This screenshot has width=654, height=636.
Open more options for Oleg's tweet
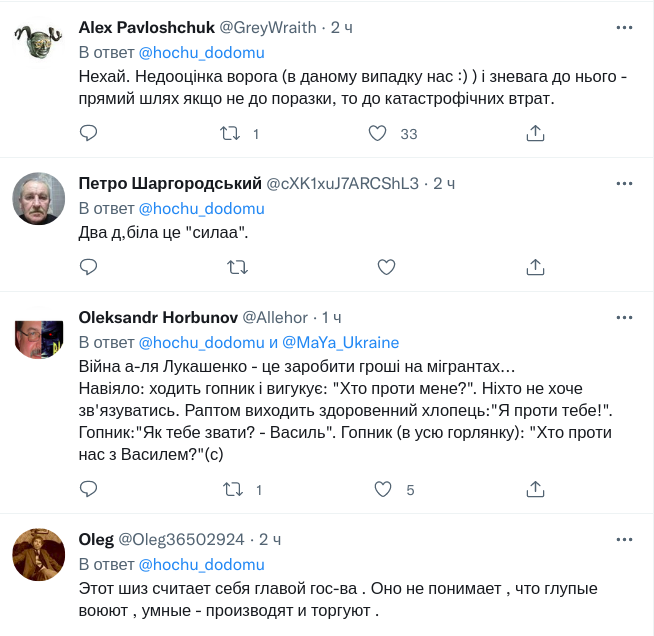coord(625,539)
